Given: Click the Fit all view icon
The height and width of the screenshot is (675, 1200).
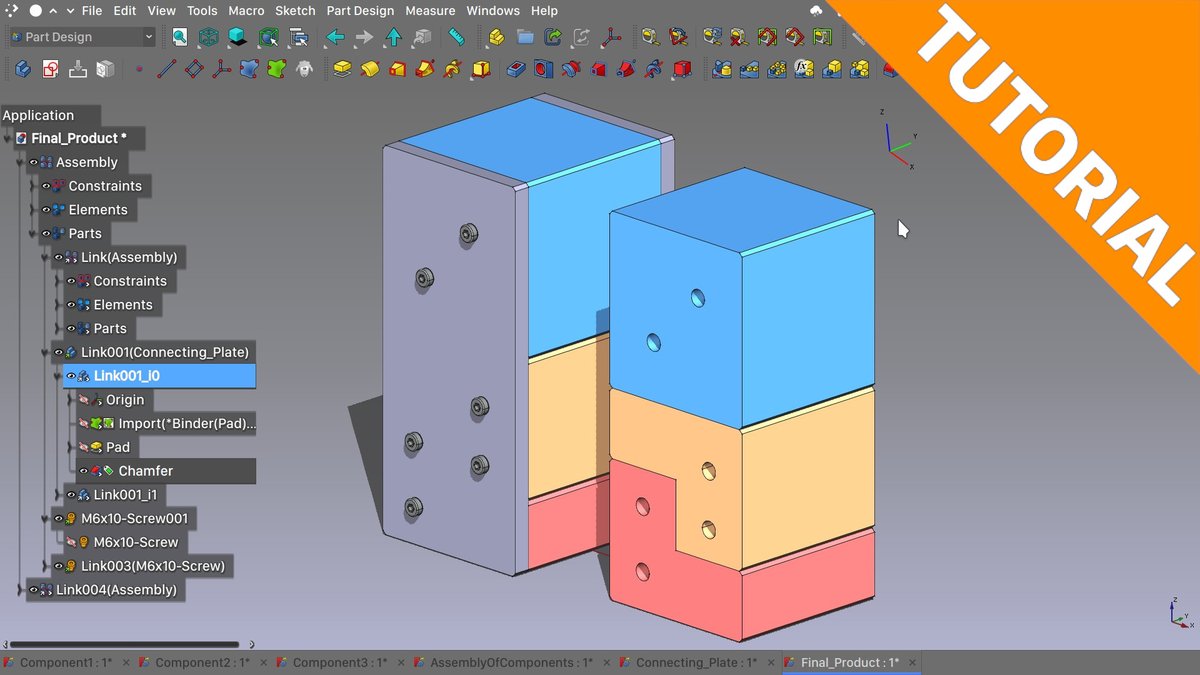Looking at the screenshot, I should click(x=180, y=37).
